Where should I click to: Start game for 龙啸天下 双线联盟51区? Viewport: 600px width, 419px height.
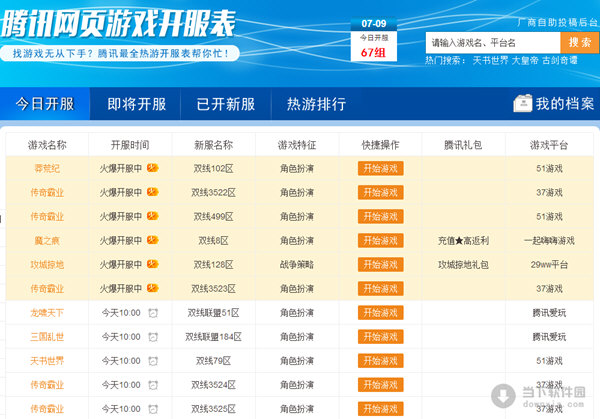380,313
